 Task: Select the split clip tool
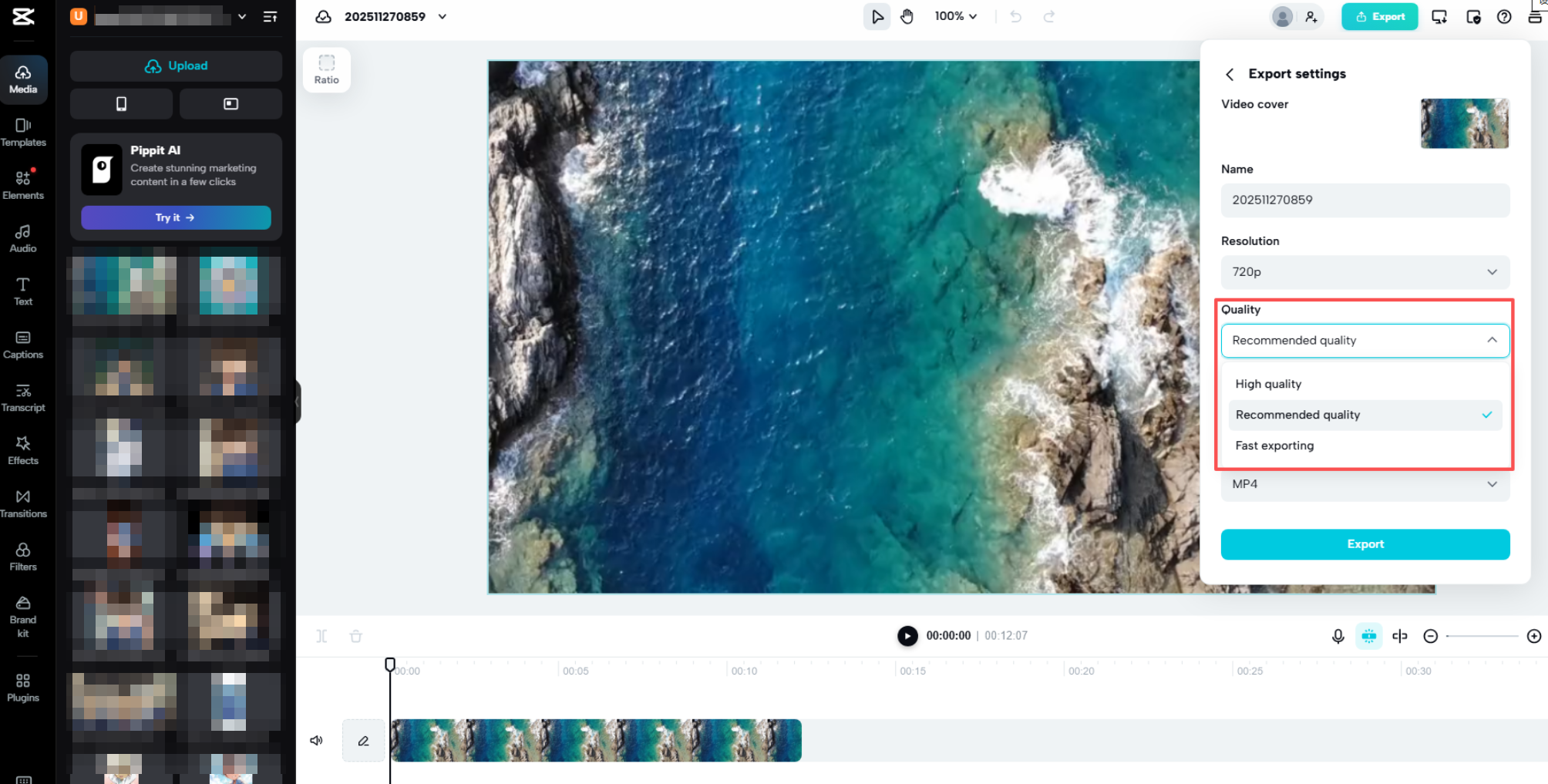coord(321,635)
